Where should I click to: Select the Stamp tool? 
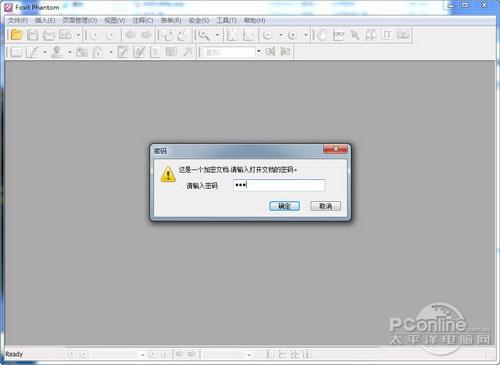tap(57, 52)
